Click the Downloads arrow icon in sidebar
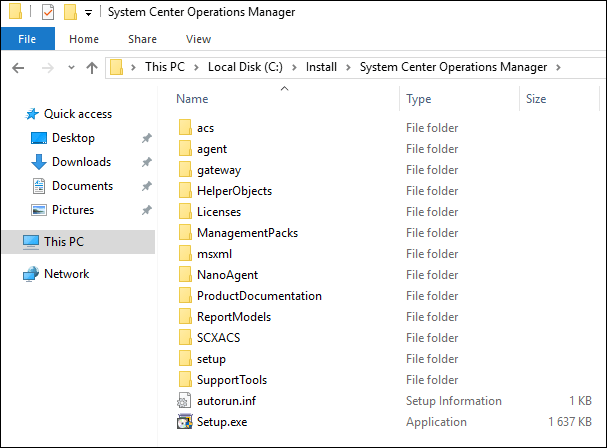Image resolution: width=607 pixels, height=448 pixels. (x=39, y=162)
